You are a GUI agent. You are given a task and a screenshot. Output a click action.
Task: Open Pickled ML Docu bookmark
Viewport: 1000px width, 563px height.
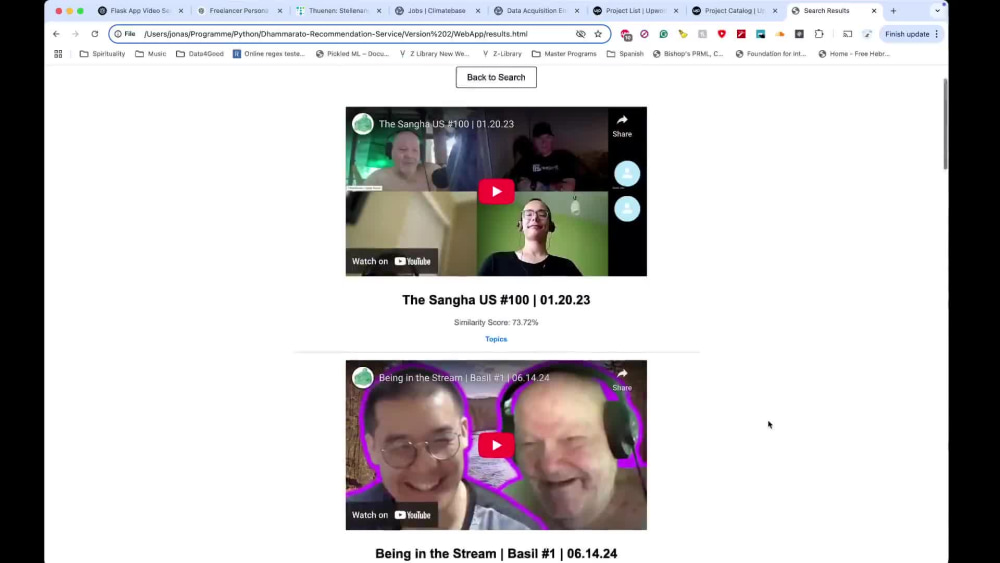tap(352, 54)
